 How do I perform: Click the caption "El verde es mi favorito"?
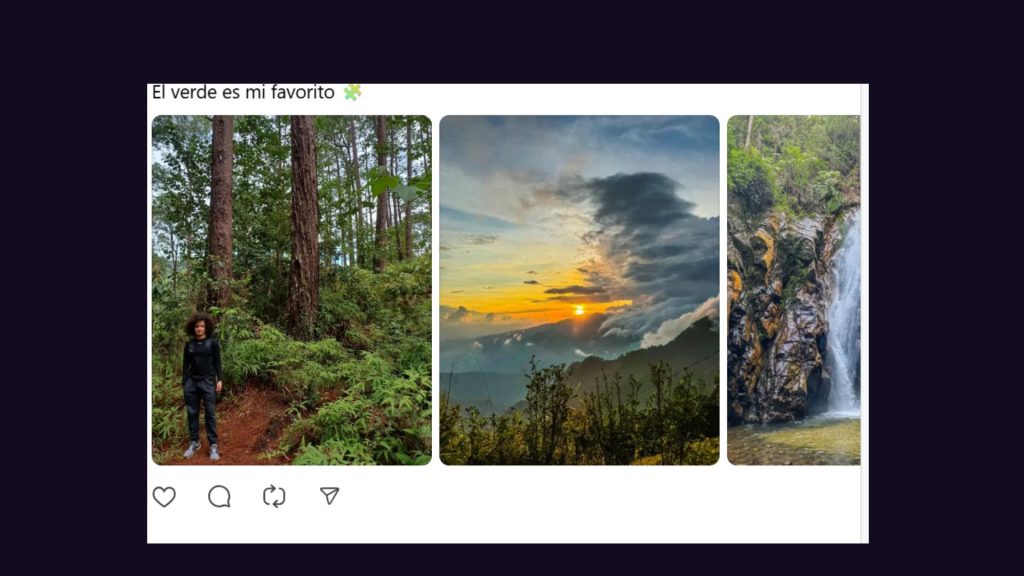(x=243, y=93)
